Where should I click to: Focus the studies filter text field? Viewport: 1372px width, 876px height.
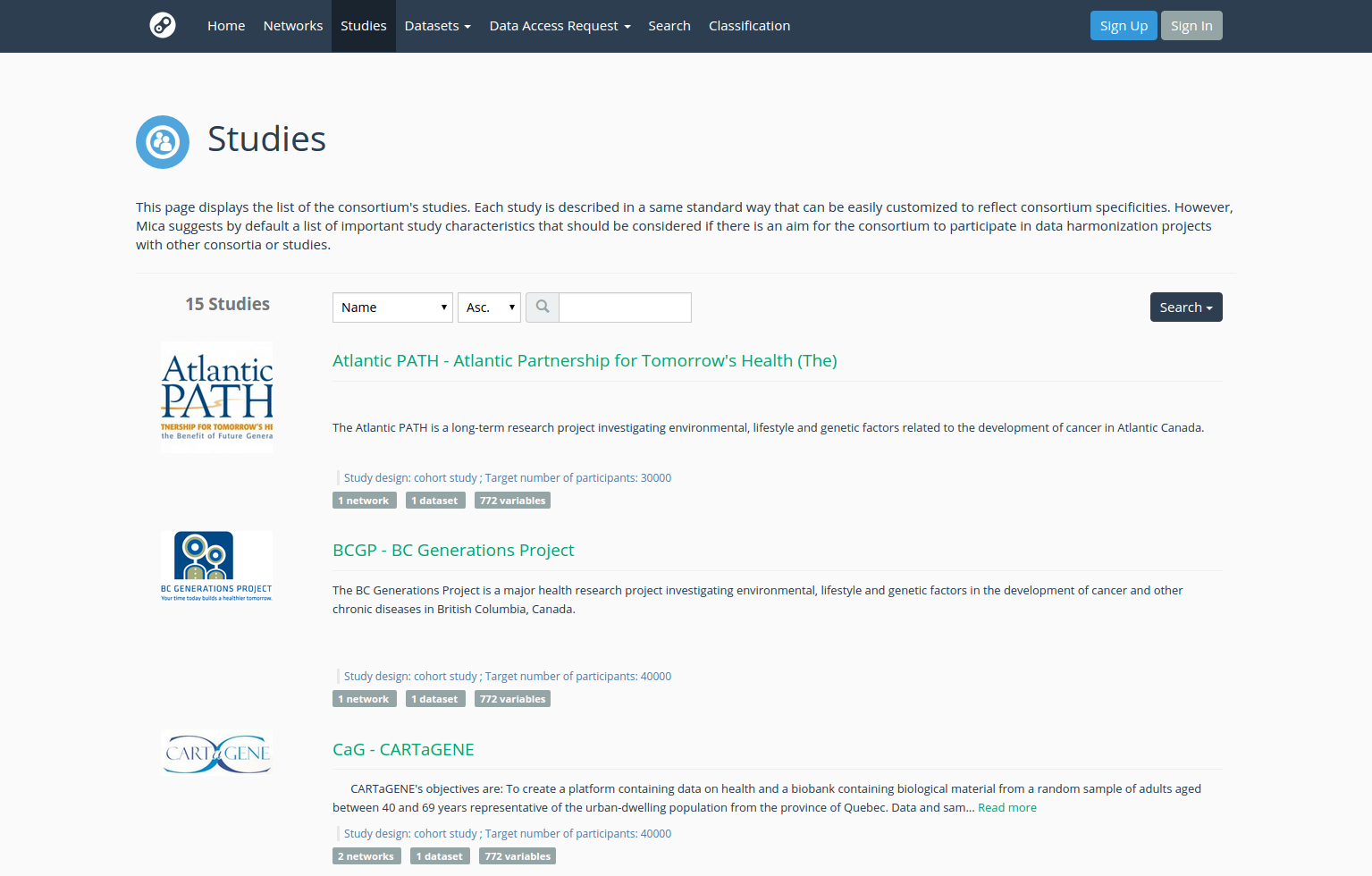(625, 307)
